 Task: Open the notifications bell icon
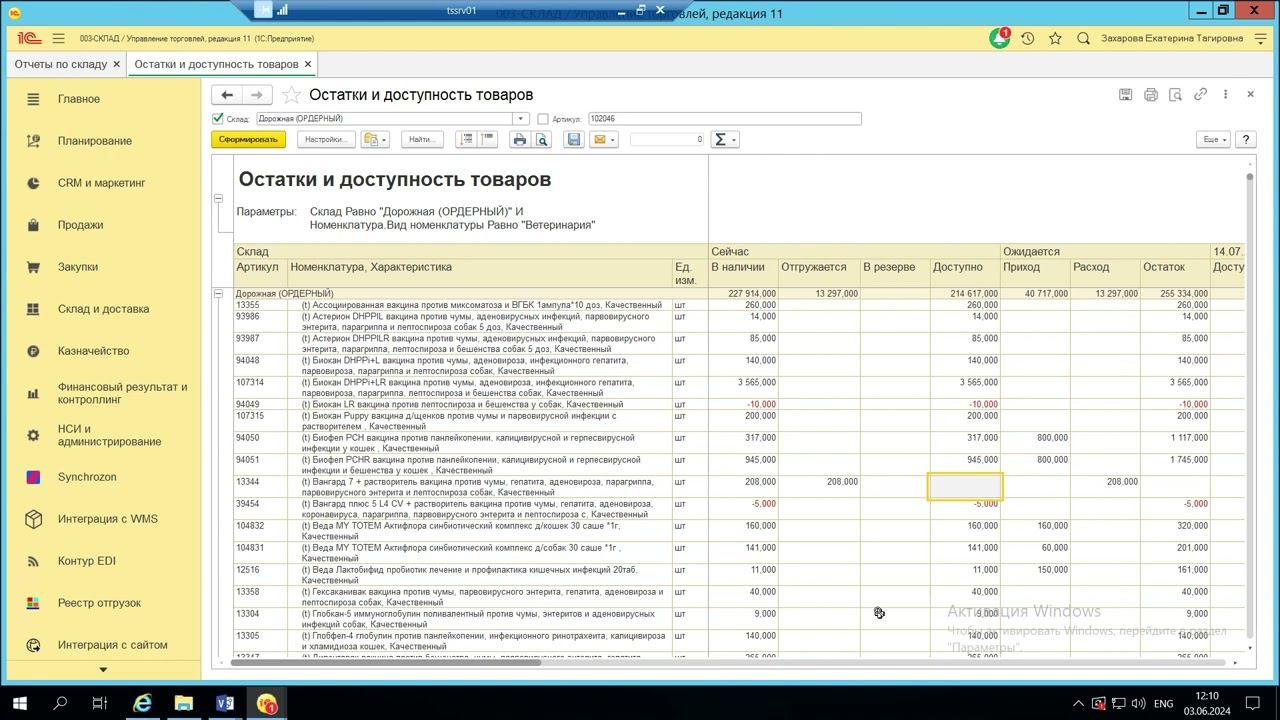999,38
